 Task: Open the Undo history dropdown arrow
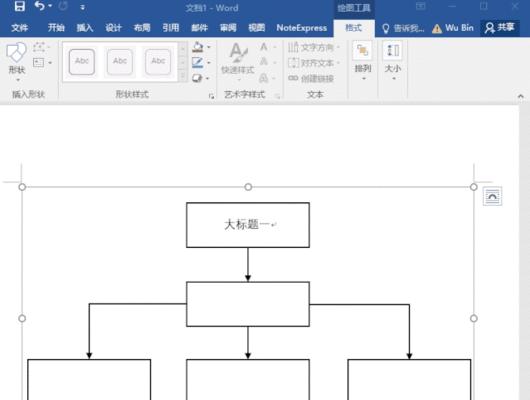pyautogui.click(x=50, y=6)
